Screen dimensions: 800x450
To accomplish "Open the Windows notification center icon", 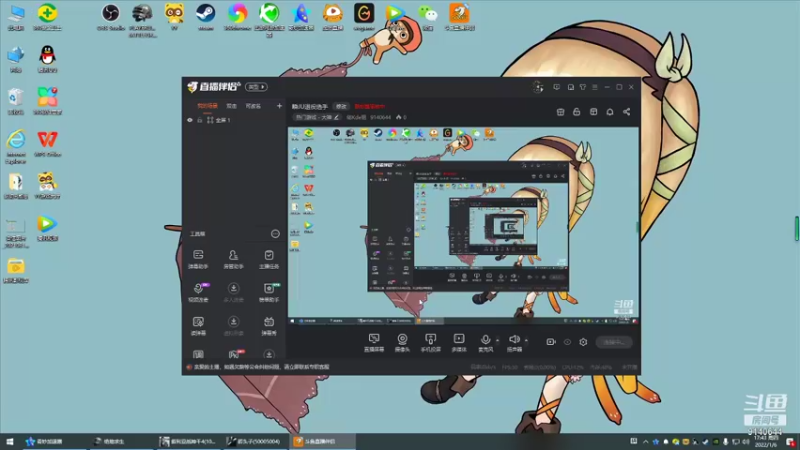I will (790, 442).
